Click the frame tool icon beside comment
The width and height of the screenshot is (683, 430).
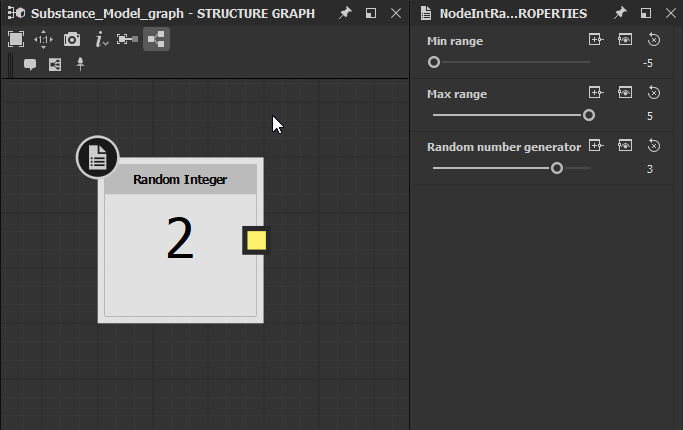point(55,65)
